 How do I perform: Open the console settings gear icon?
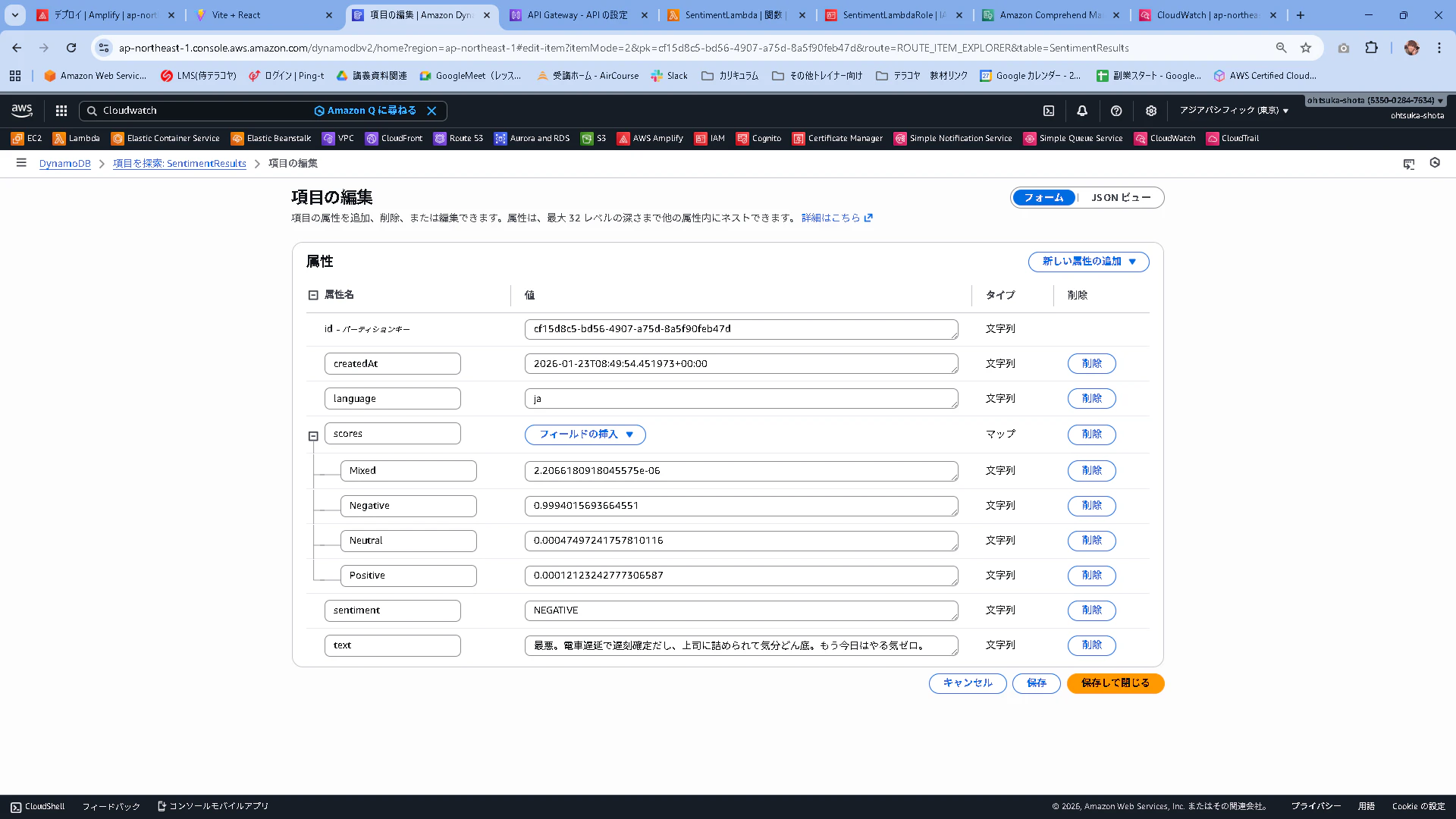click(1150, 111)
